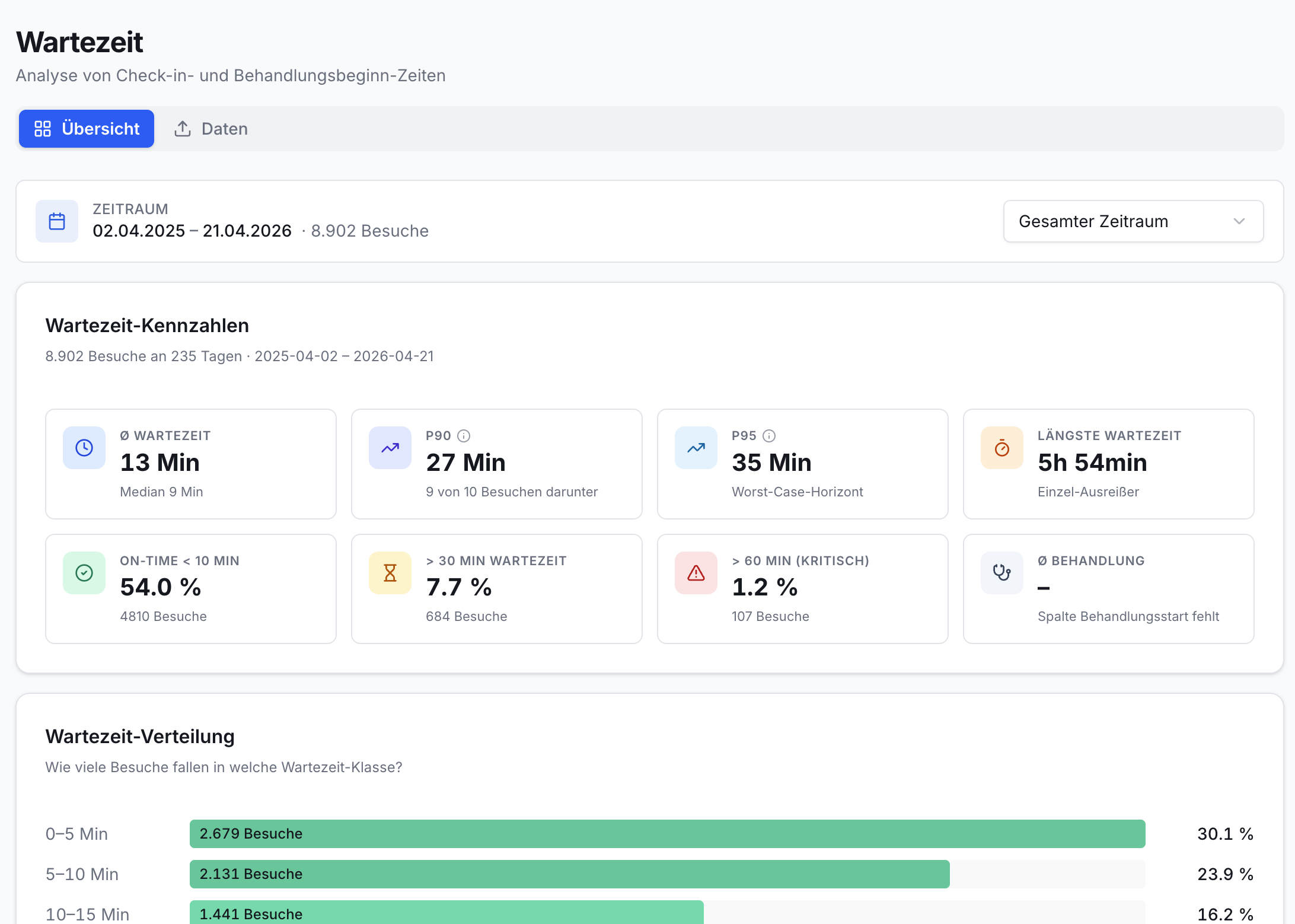The height and width of the screenshot is (924, 1295).
Task: Click the hourglass icon for >30 Min Wartezeit
Action: tap(390, 573)
